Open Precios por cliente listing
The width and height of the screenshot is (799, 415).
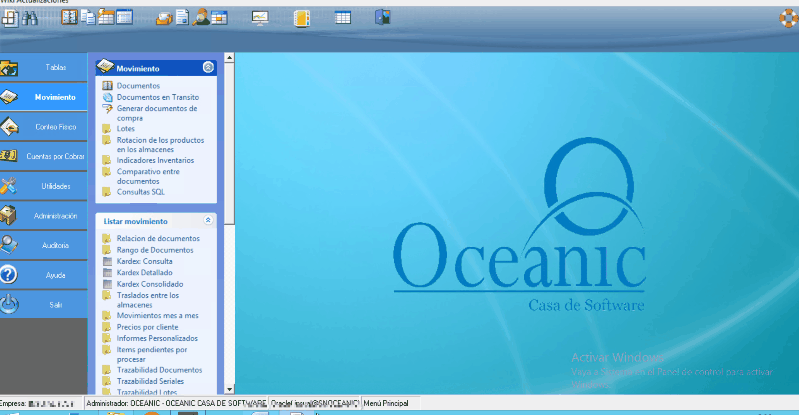click(x=147, y=327)
